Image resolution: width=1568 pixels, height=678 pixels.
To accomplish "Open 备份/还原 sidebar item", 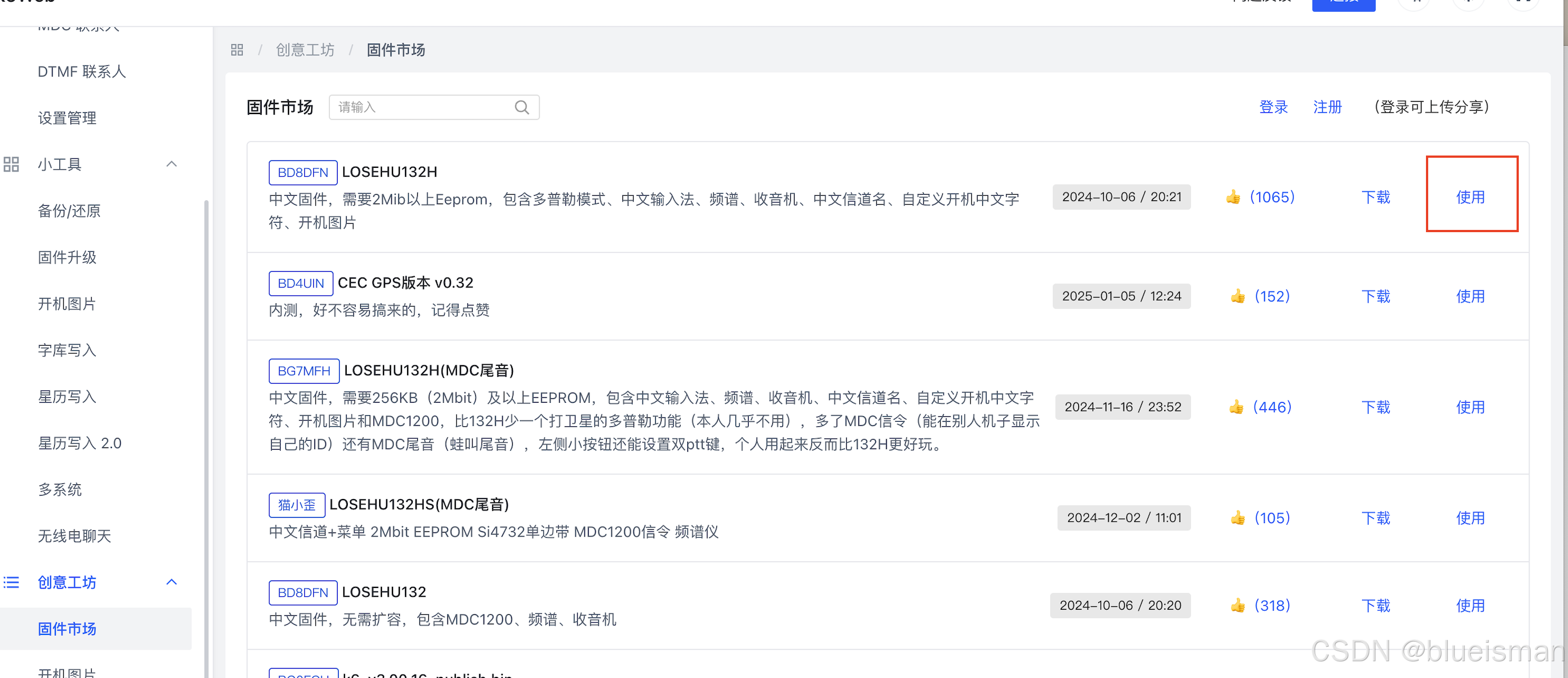I will pos(69,211).
